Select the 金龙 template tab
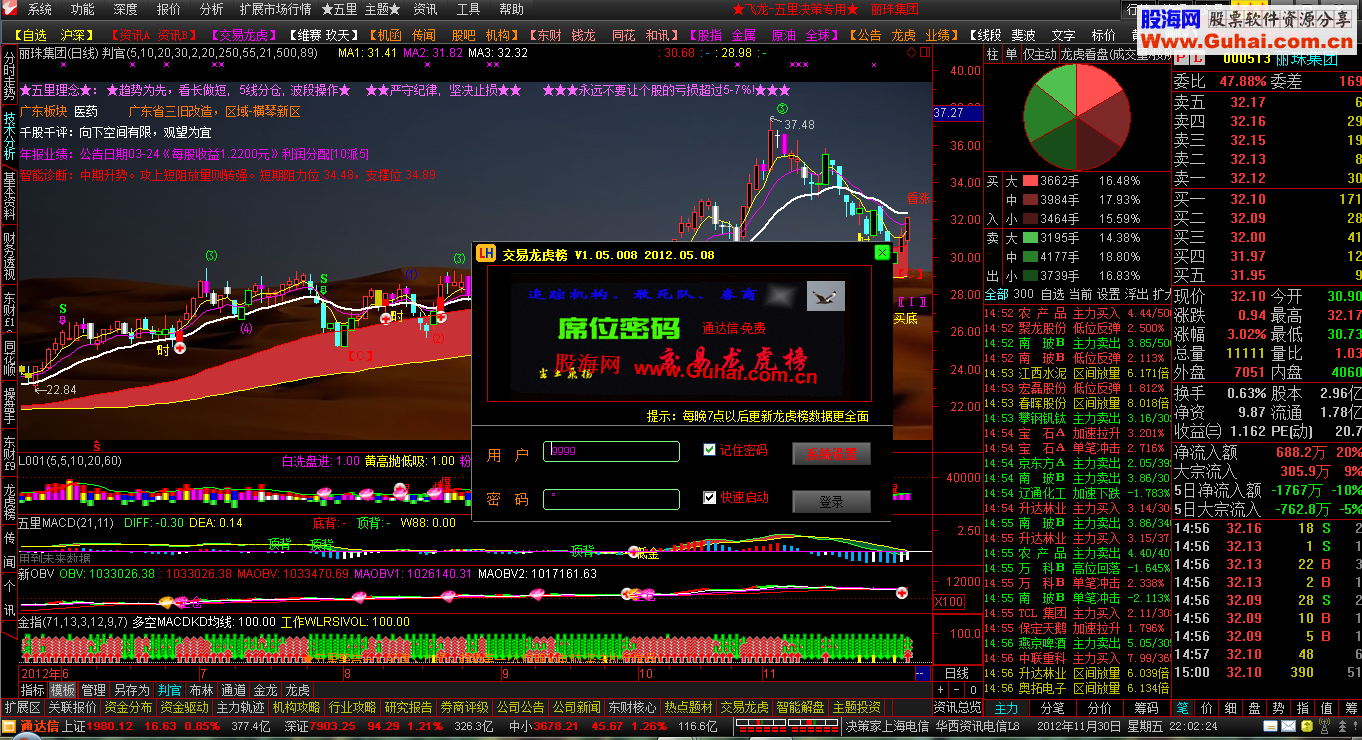The image size is (1362, 740). tap(265, 690)
